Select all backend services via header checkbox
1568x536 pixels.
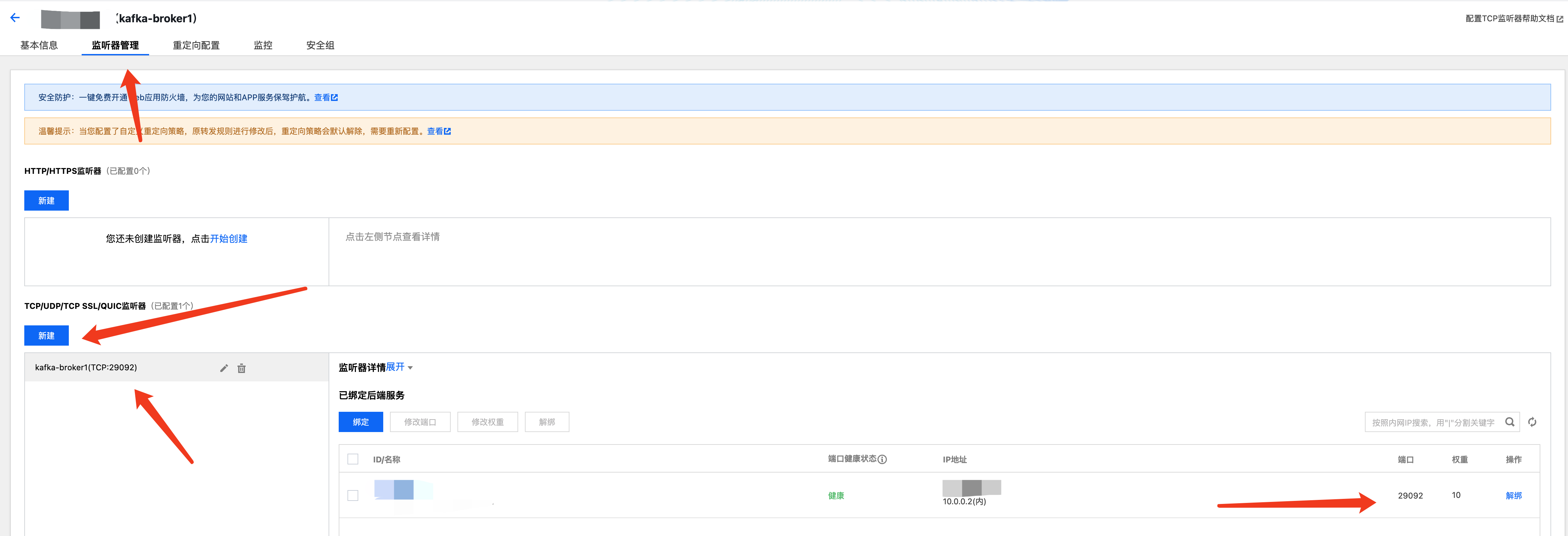pos(353,459)
